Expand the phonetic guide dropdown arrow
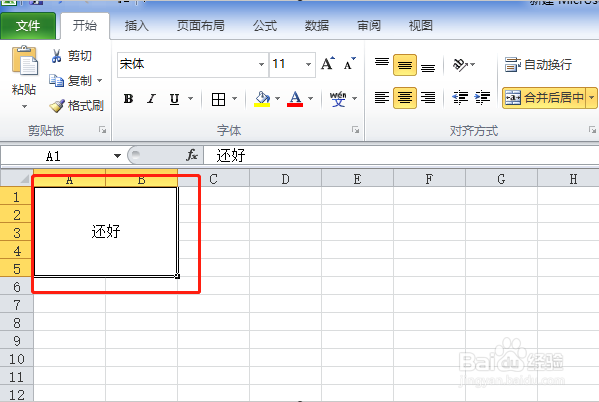 coord(355,99)
